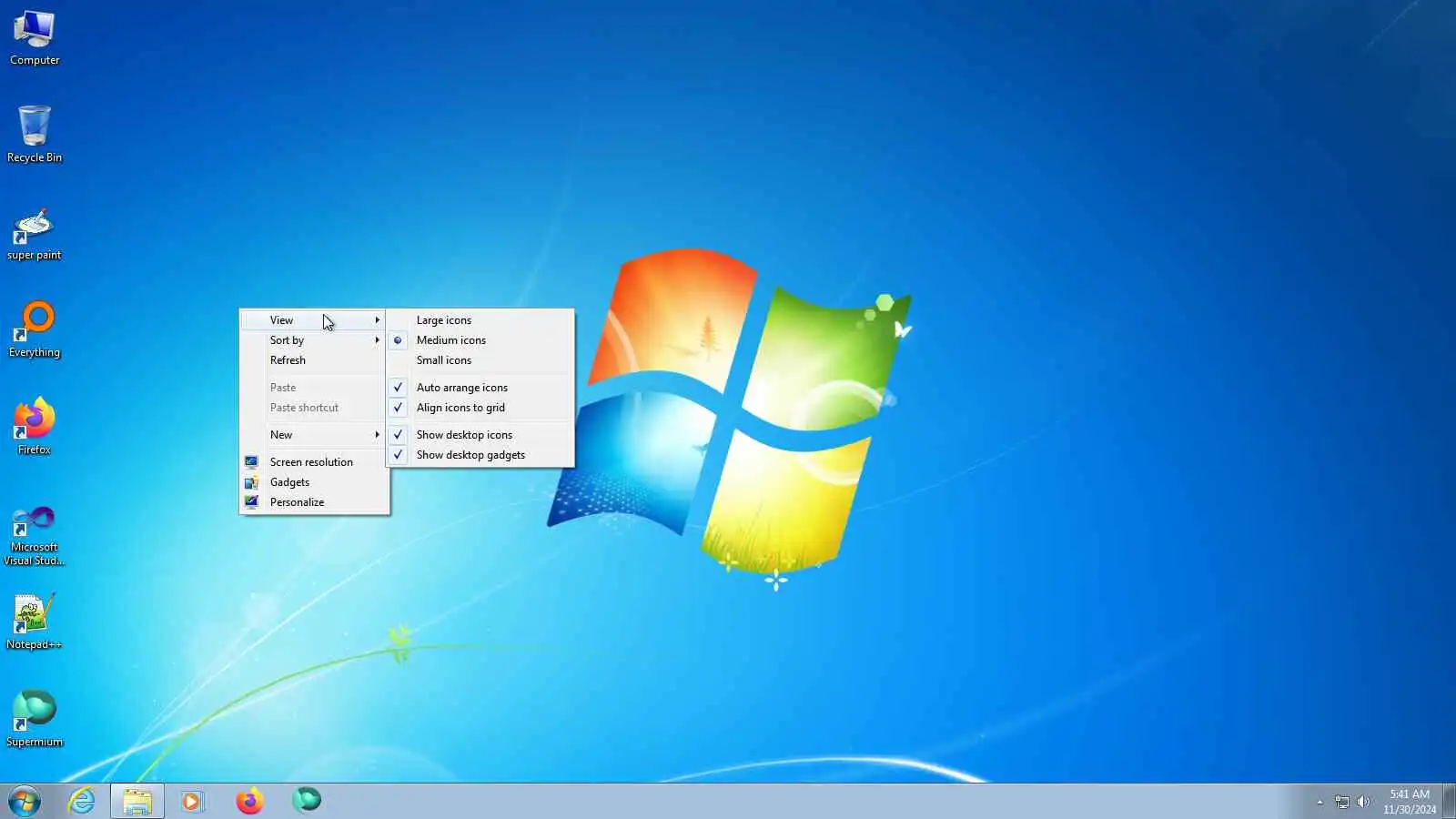Screen dimensions: 1456x819
Task: Toggle Show desktop icons
Action: click(480, 435)
